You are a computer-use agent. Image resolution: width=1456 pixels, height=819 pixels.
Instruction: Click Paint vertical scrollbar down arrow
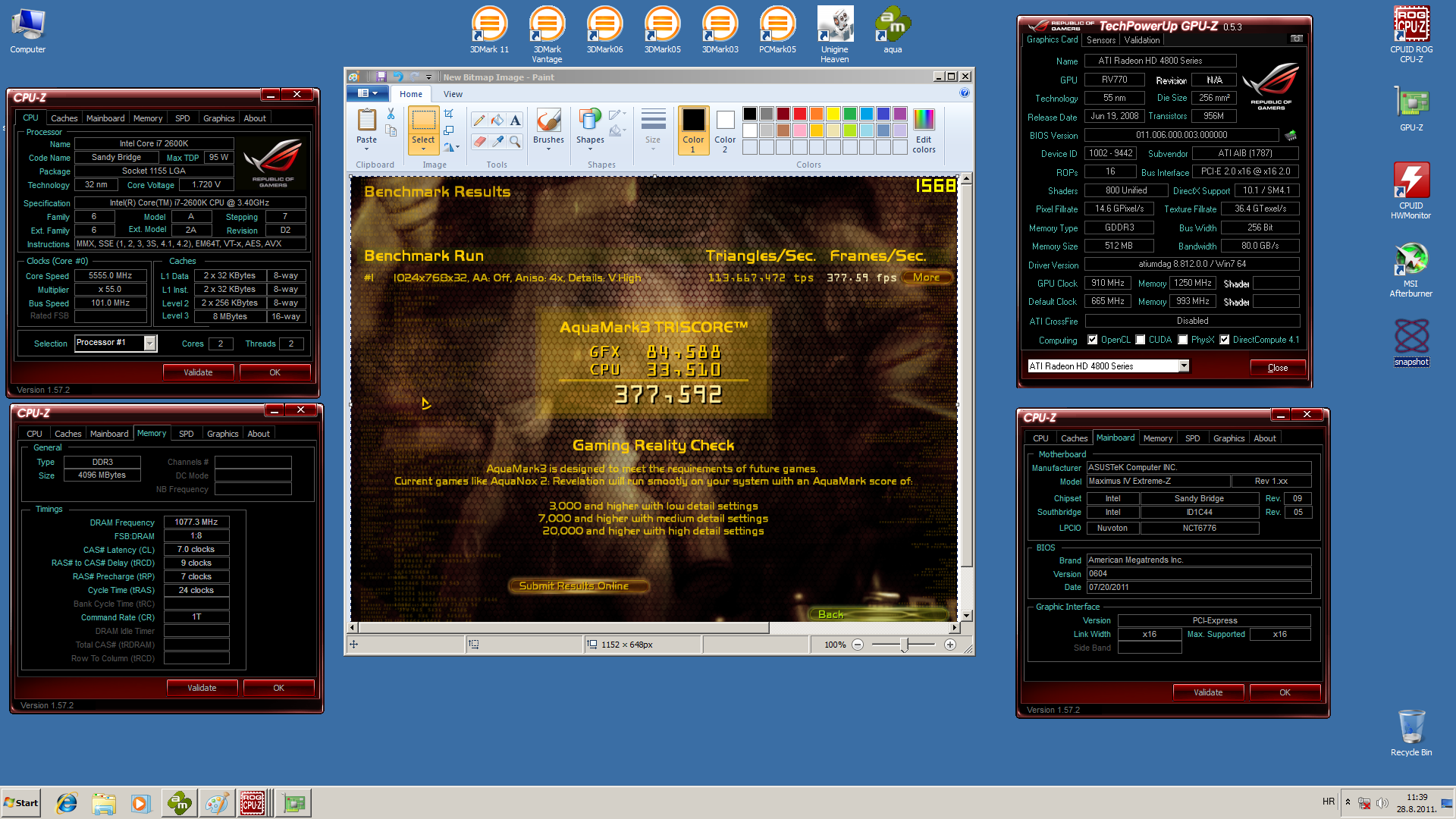click(x=966, y=616)
